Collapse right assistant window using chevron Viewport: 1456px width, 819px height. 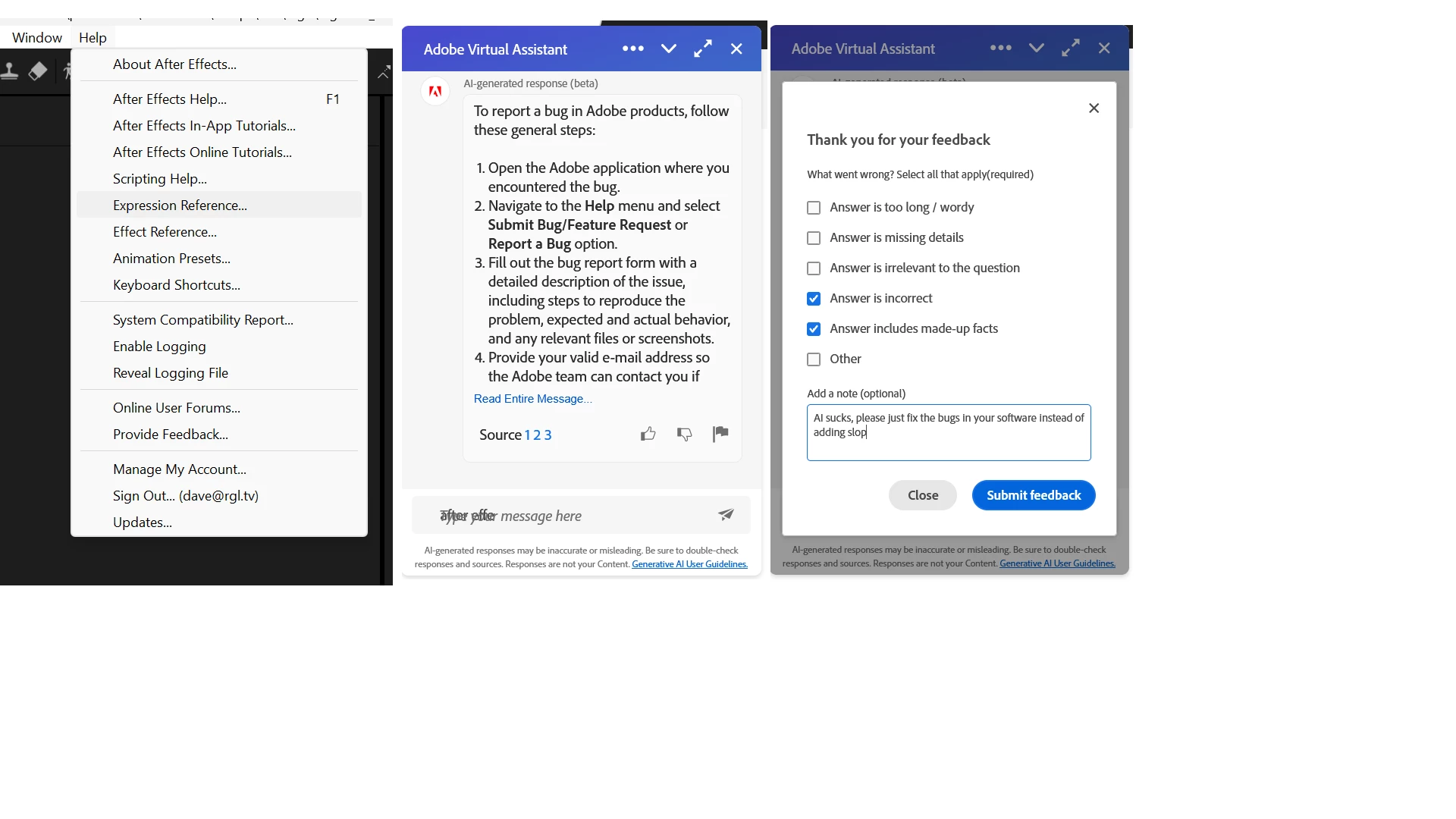coord(1036,49)
